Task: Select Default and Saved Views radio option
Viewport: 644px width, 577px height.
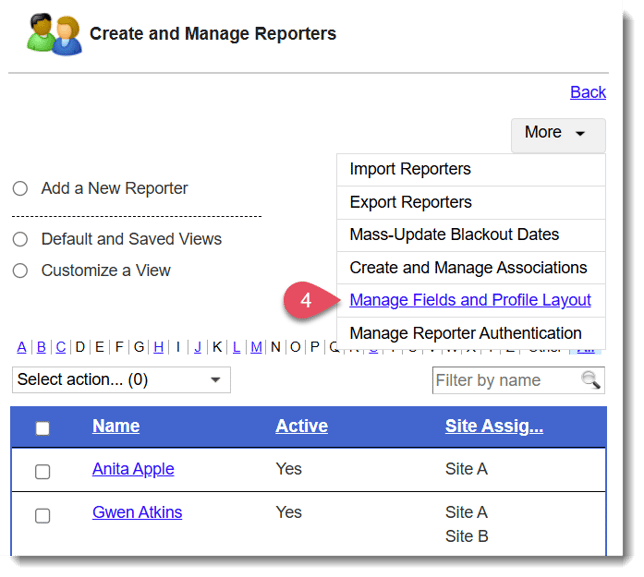Action: (x=20, y=239)
